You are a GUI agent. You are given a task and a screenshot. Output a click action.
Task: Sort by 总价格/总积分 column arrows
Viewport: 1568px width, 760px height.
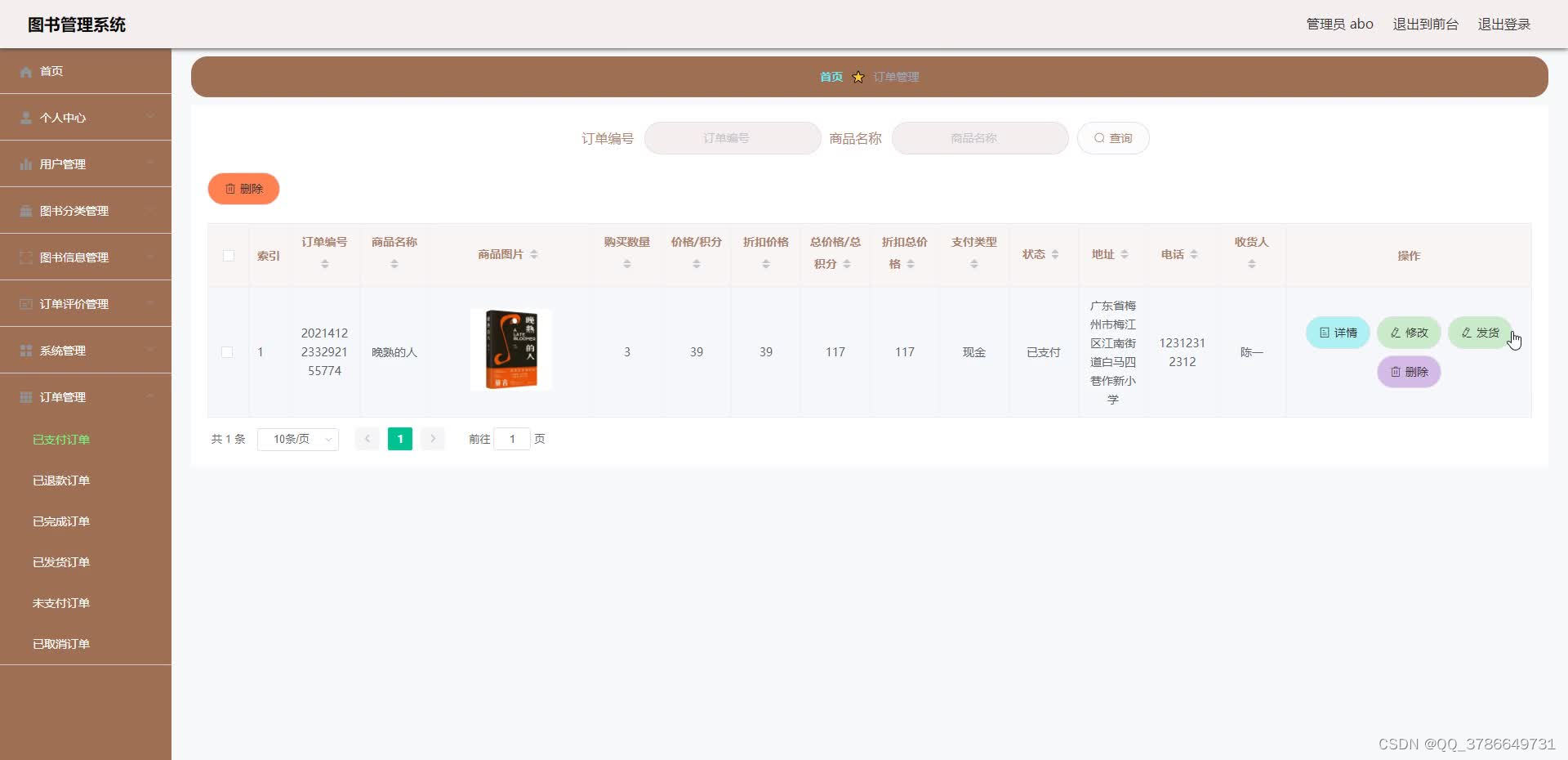tap(847, 264)
